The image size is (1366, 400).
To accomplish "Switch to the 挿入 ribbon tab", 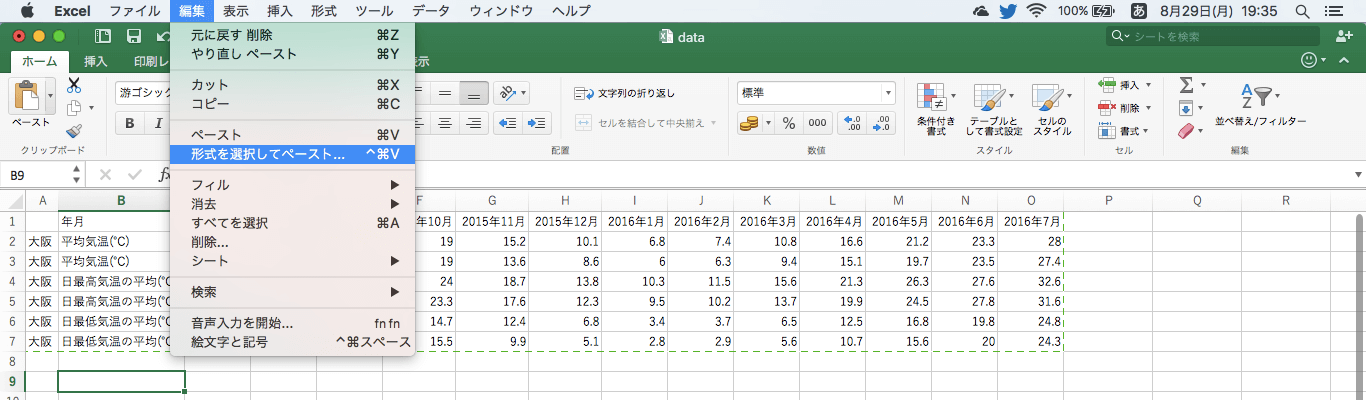I will (x=96, y=61).
